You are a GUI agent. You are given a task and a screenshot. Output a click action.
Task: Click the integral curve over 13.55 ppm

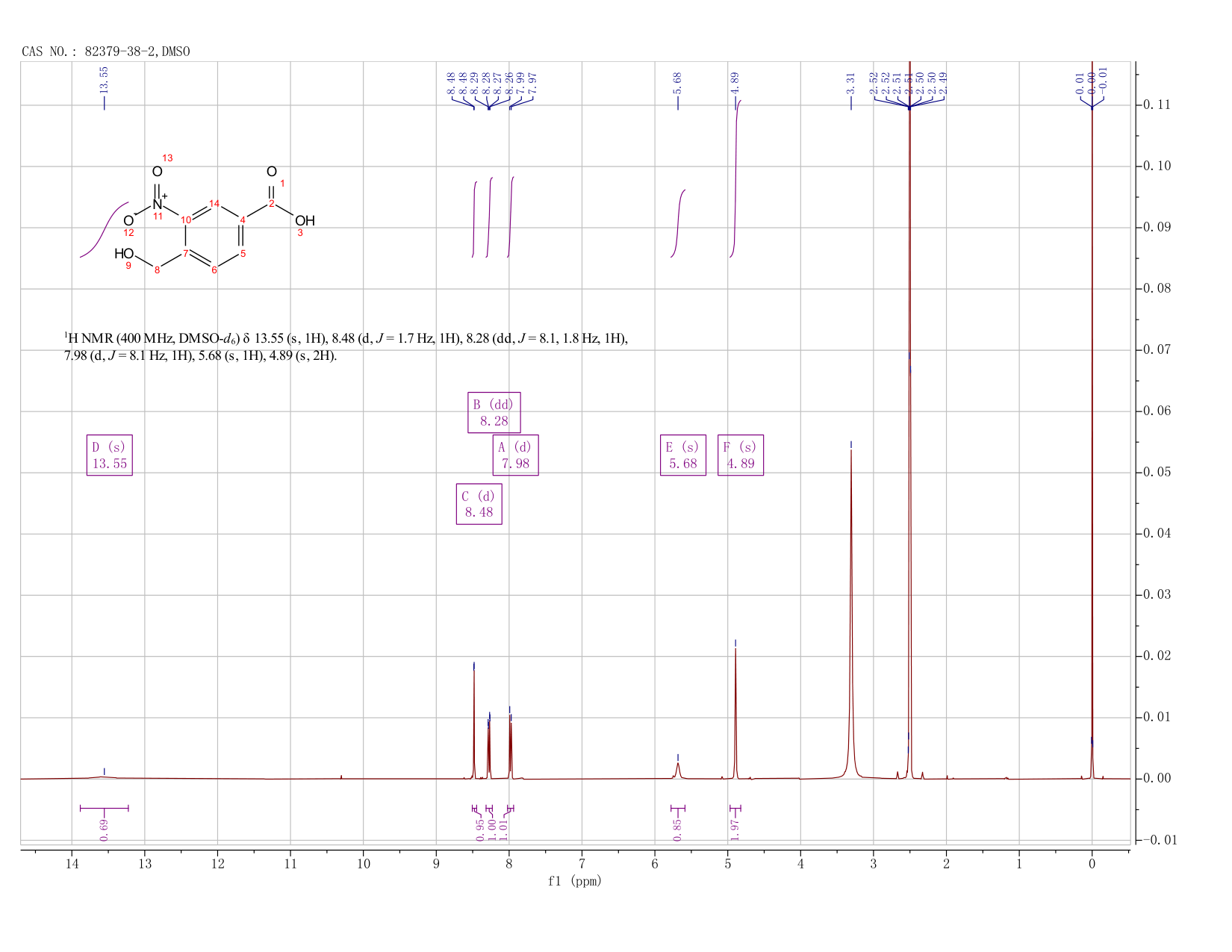coord(104,230)
